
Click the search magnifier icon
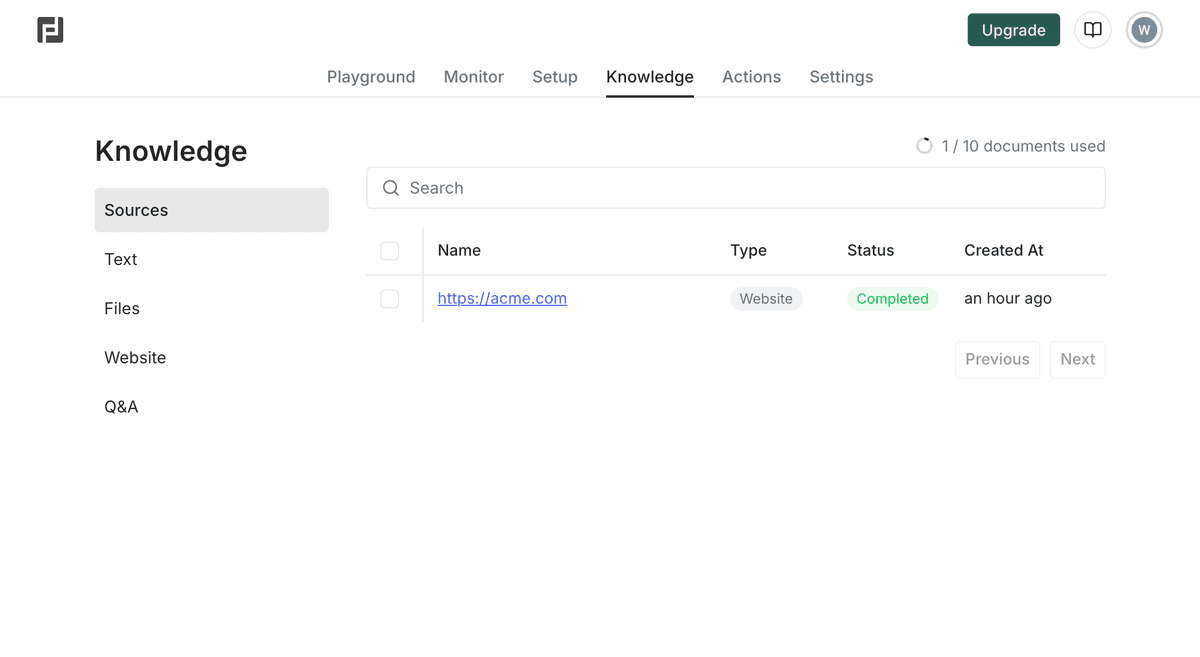tap(390, 188)
